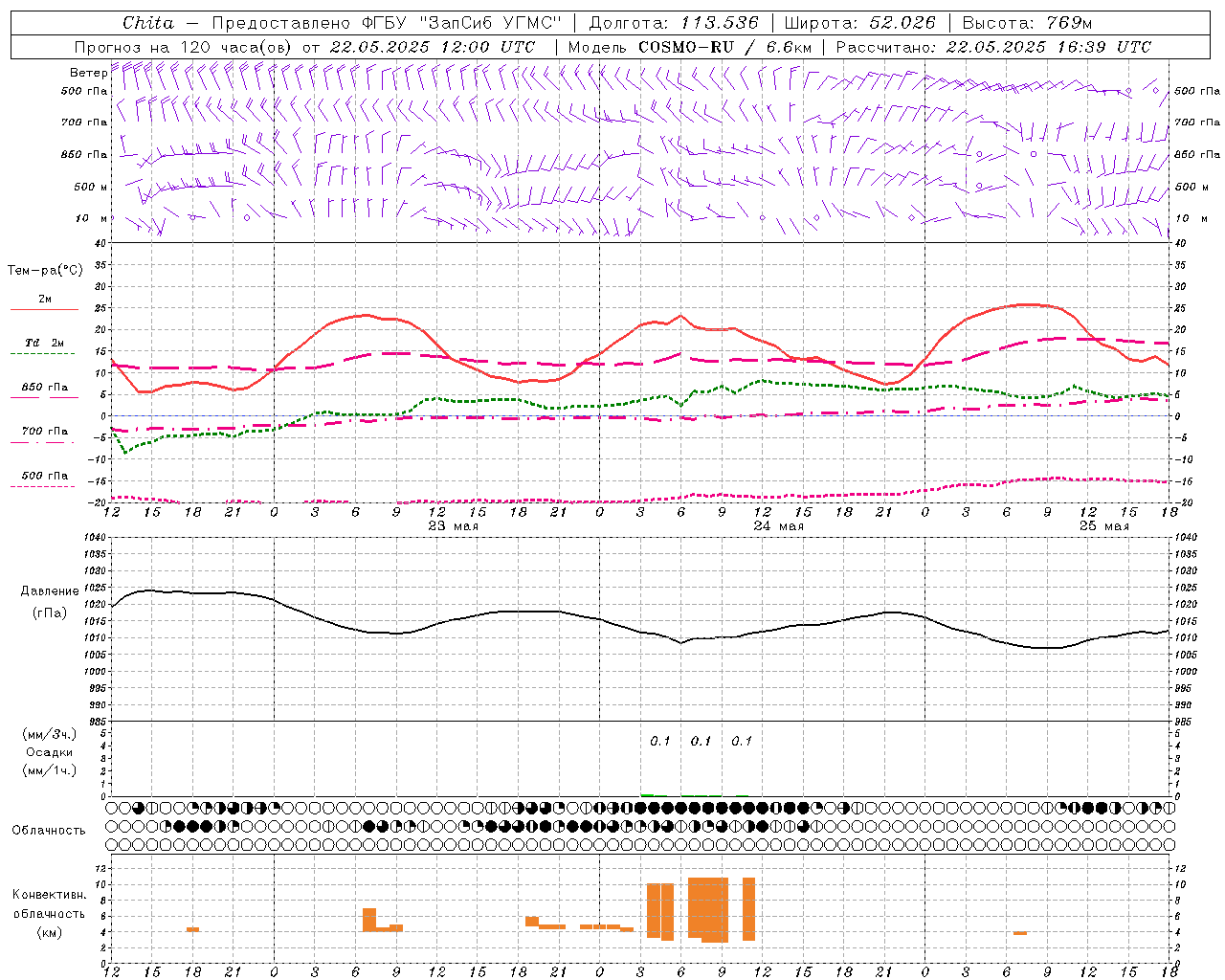The width and height of the screenshot is (1225, 980).
Task: Select the "Модель COSMO-RU / 6.6км" text
Action: tap(690, 47)
